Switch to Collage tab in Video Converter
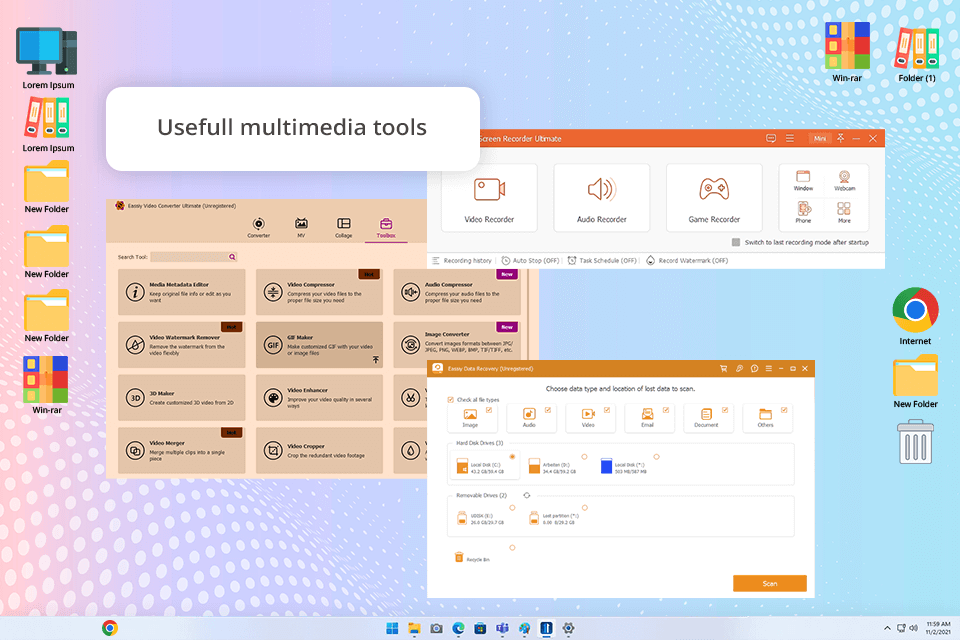The height and width of the screenshot is (640, 960). coord(343,227)
